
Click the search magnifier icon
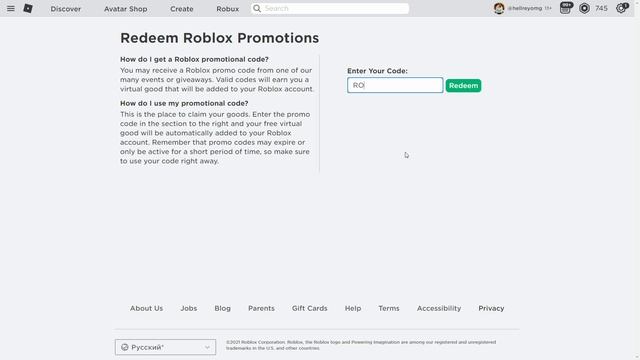[x=257, y=9]
